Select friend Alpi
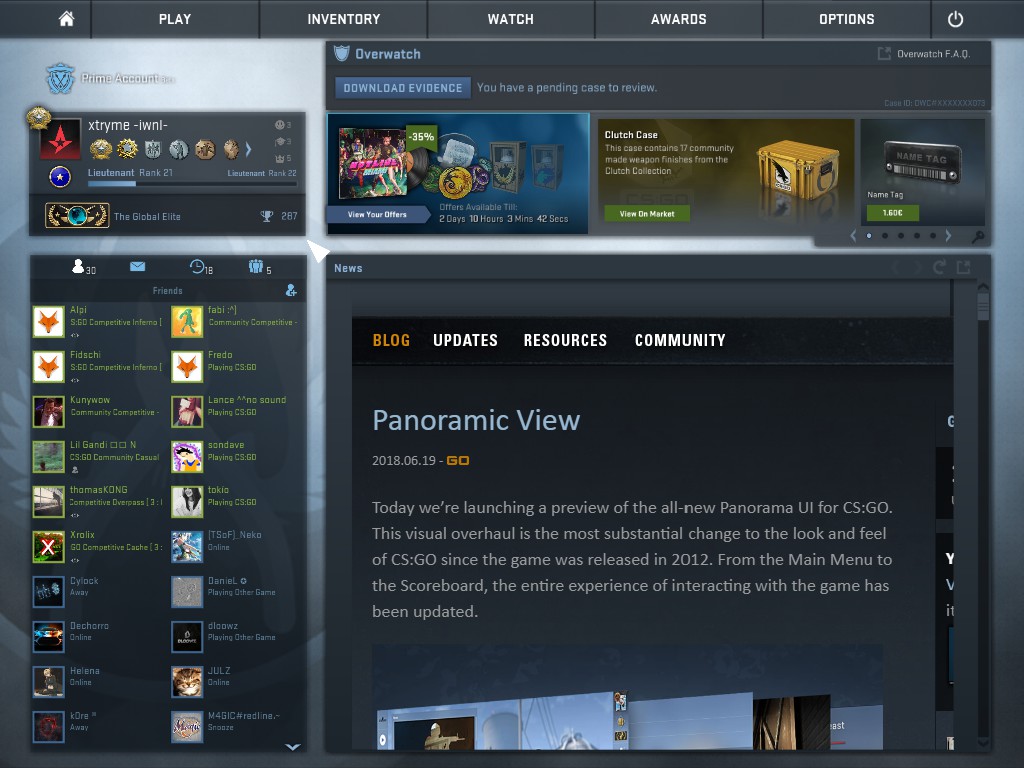This screenshot has width=1024, height=768. (x=99, y=321)
